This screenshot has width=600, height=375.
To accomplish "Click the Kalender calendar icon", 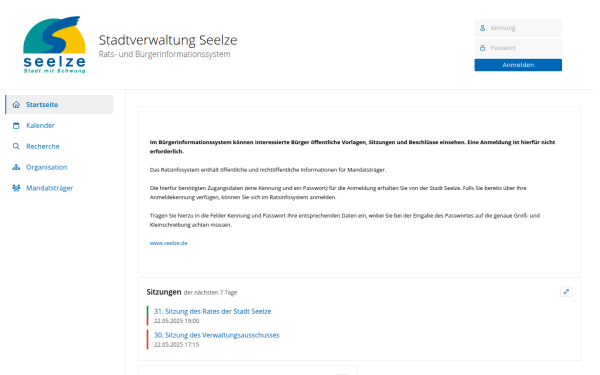I will point(16,126).
